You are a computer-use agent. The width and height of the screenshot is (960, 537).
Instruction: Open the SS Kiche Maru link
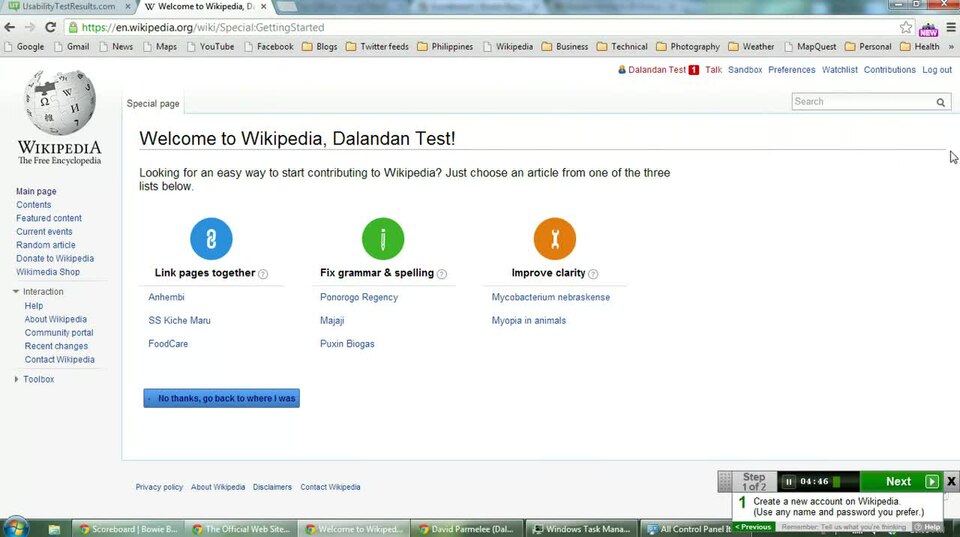(179, 320)
